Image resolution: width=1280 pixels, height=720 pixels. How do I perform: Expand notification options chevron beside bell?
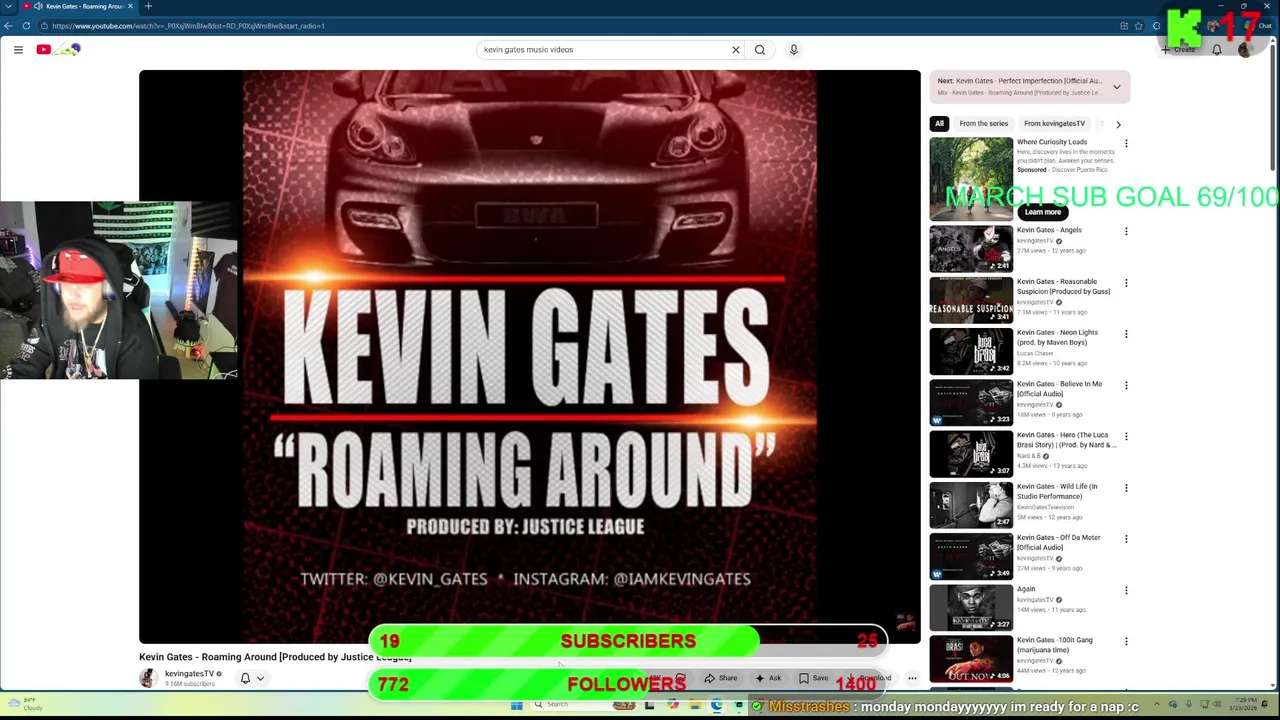(260, 678)
